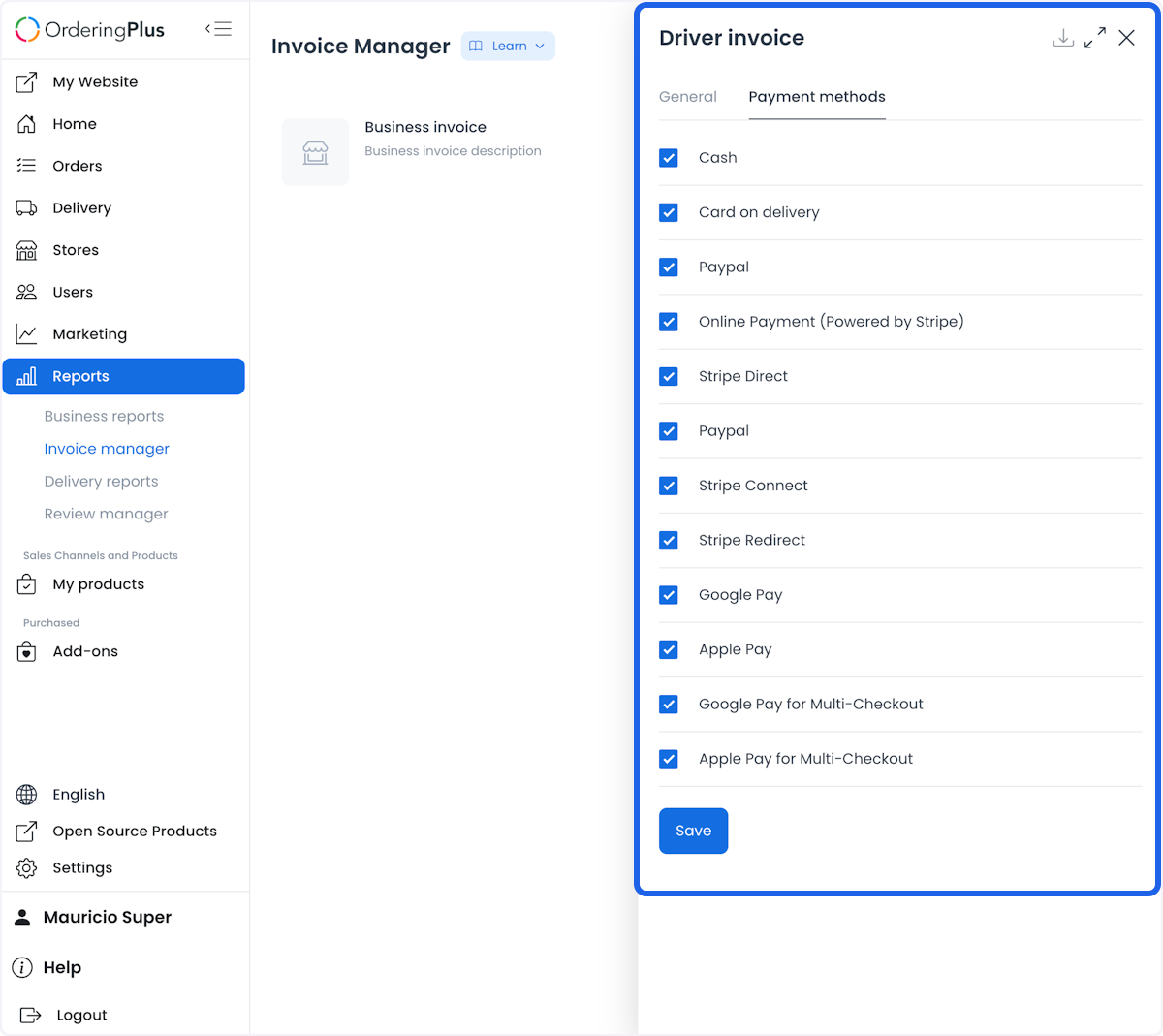Screen dimensions: 1163x1036
Task: Uncheck Apple Pay for Multi-Checkout
Action: (669, 759)
